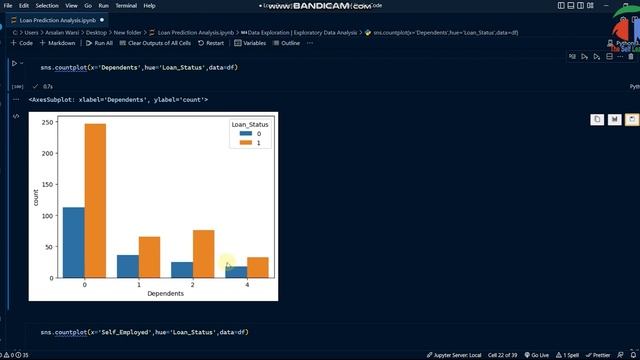The height and width of the screenshot is (360, 640).
Task: Toggle bottom panel layout icon
Action: (x=571, y=6)
